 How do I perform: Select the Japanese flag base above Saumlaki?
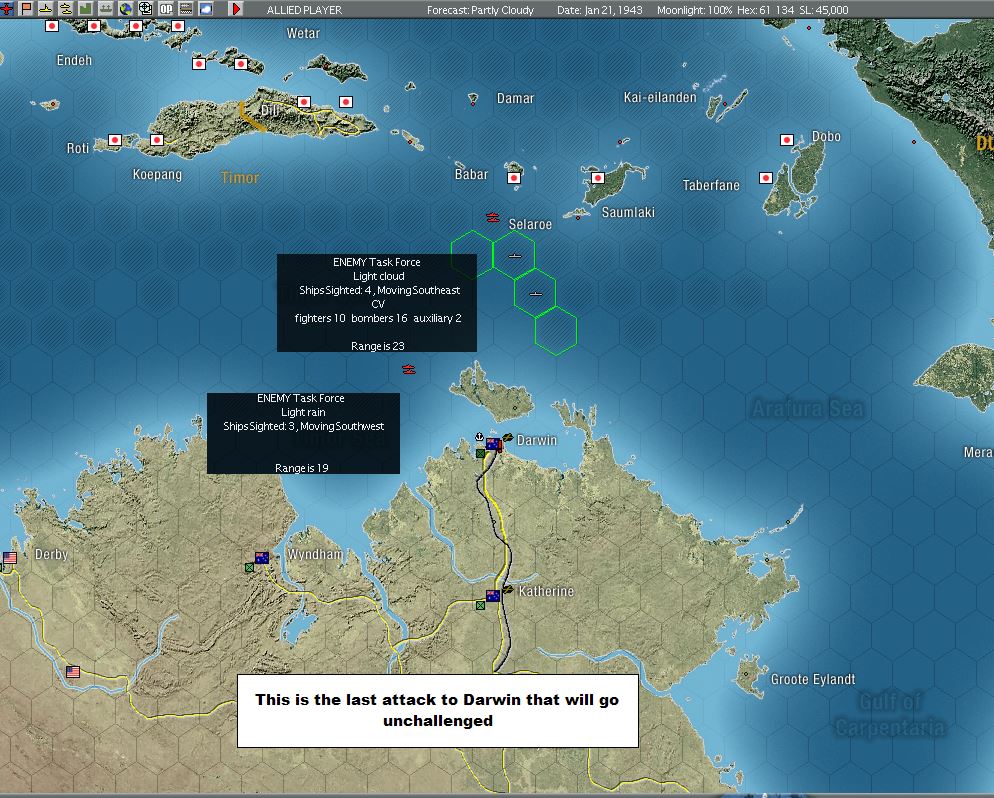pyautogui.click(x=598, y=178)
